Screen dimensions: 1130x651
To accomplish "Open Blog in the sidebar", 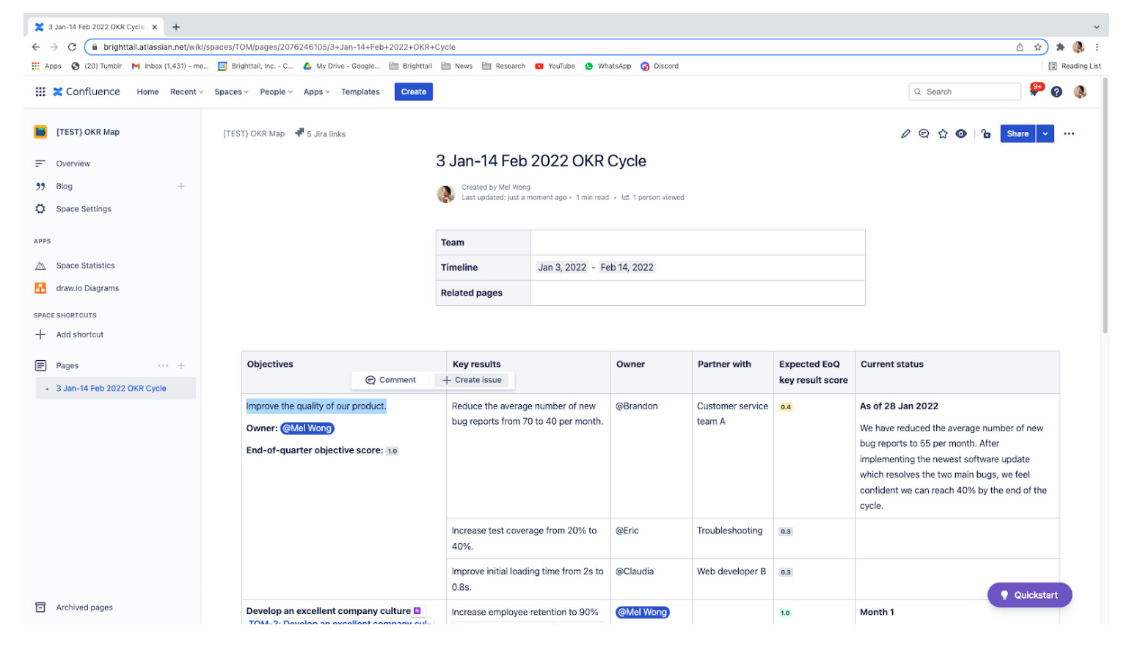I will (64, 186).
